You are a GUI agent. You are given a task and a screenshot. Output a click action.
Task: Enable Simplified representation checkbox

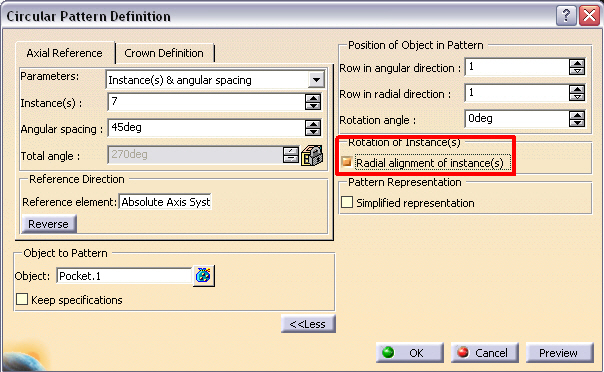(347, 202)
